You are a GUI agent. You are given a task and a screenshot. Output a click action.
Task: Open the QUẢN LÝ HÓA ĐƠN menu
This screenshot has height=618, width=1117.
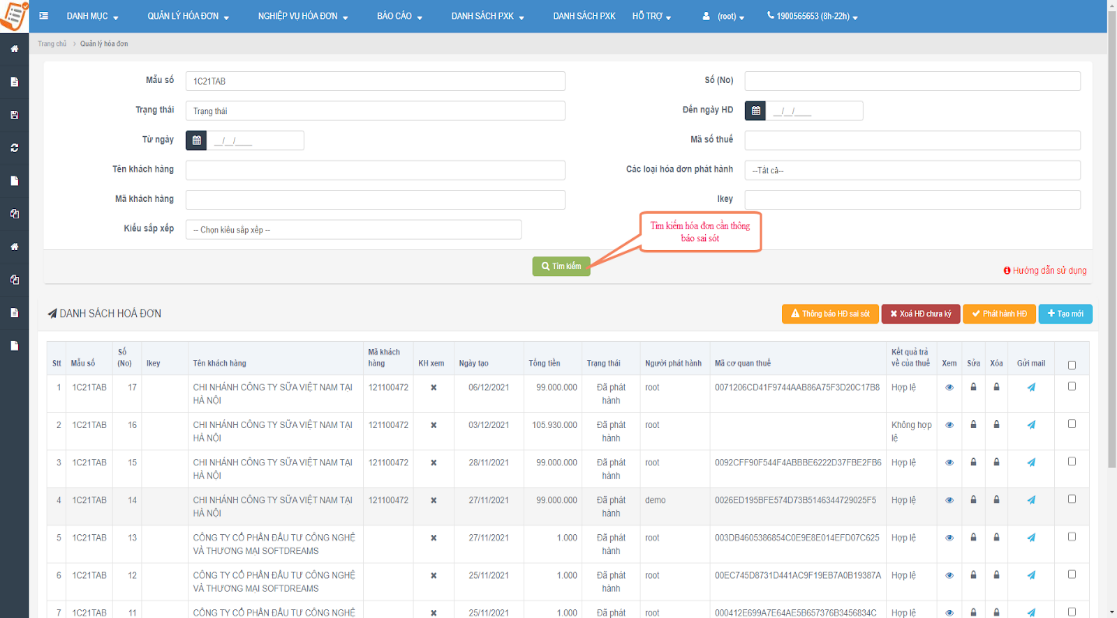188,17
